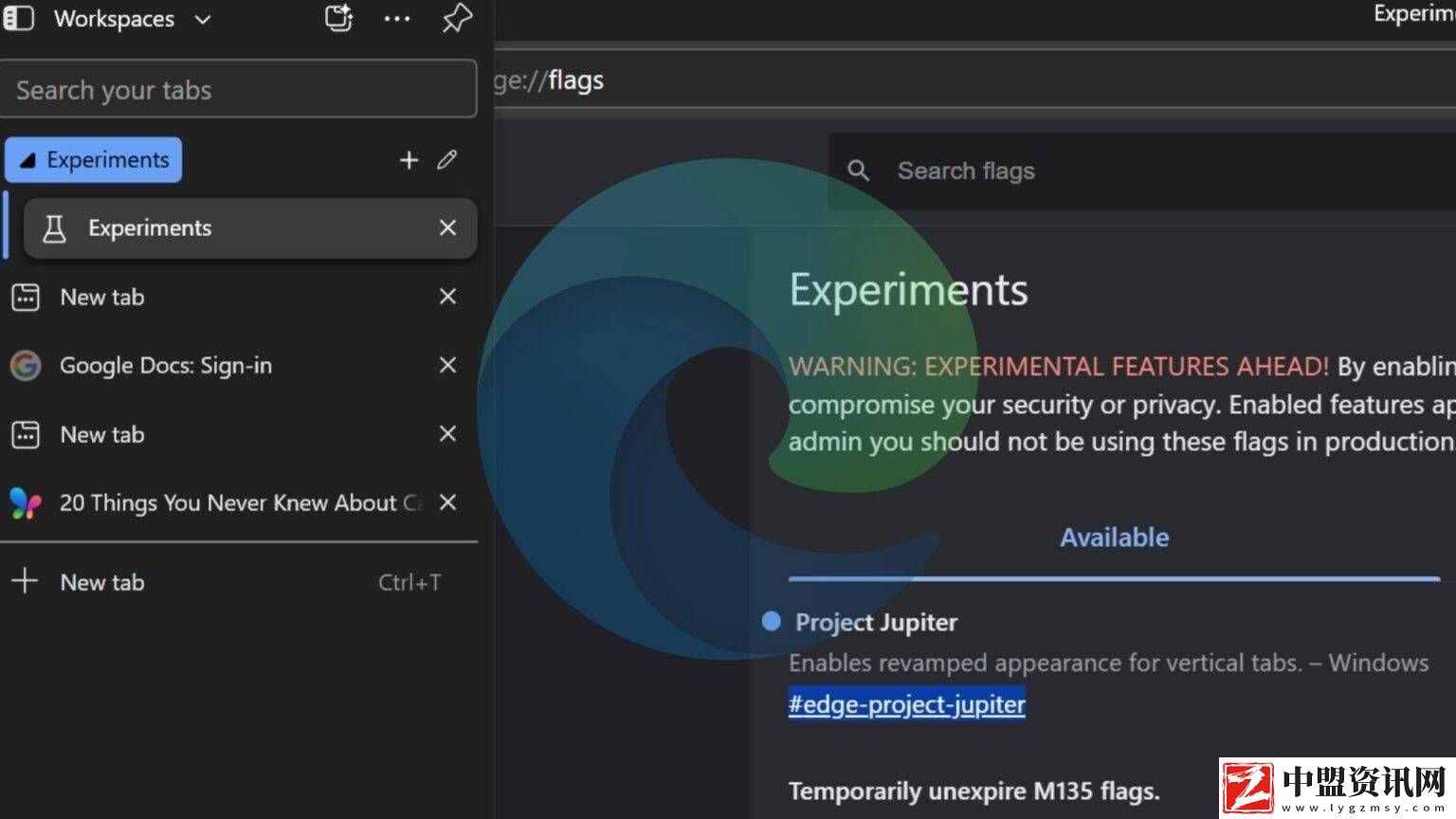Screen dimensions: 1456x819
Task: Switch to the second New tab entry
Action: click(x=238, y=434)
